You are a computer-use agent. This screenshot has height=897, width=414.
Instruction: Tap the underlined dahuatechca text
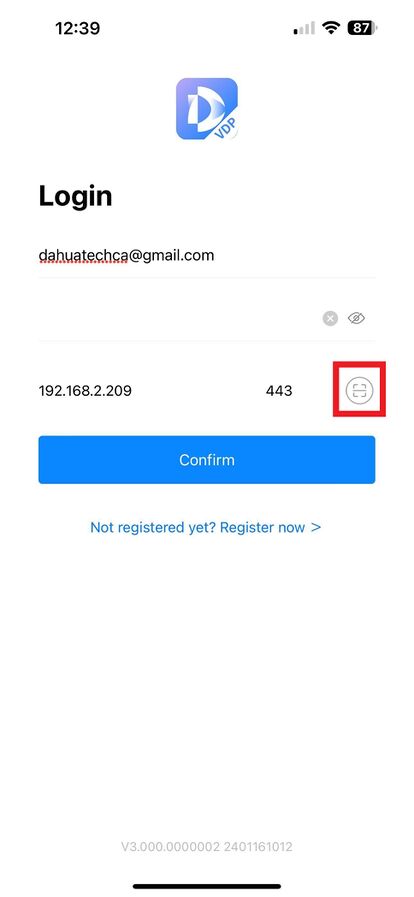coord(83,255)
